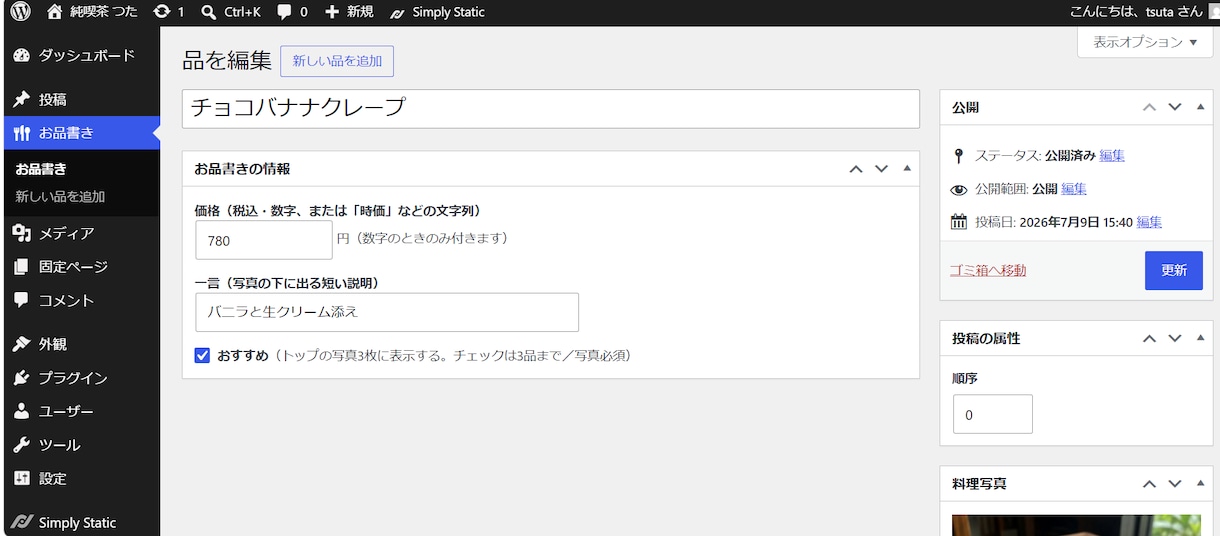Click the title field チョコバナナクレープ

point(550,108)
